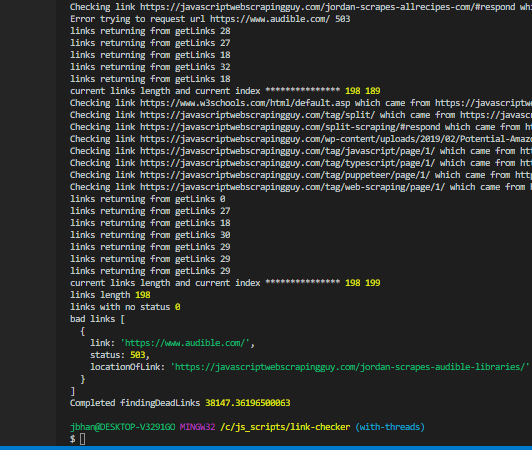
Task: Click the elapsed time value 38147.36196500063
Action: (x=248, y=403)
